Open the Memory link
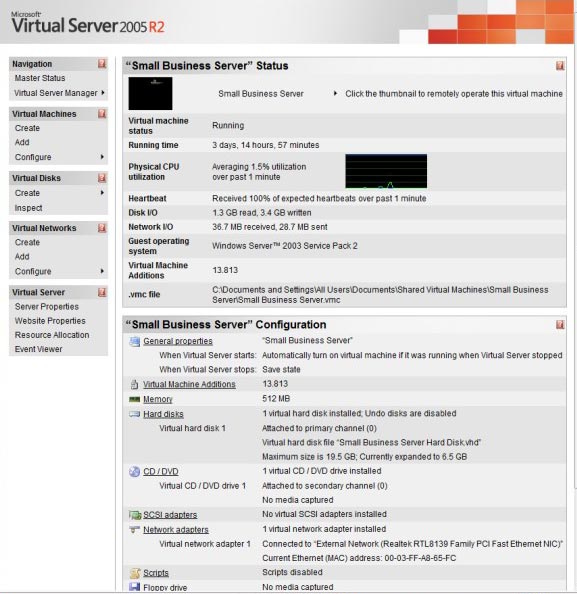This screenshot has height=594, width=577. [158, 399]
